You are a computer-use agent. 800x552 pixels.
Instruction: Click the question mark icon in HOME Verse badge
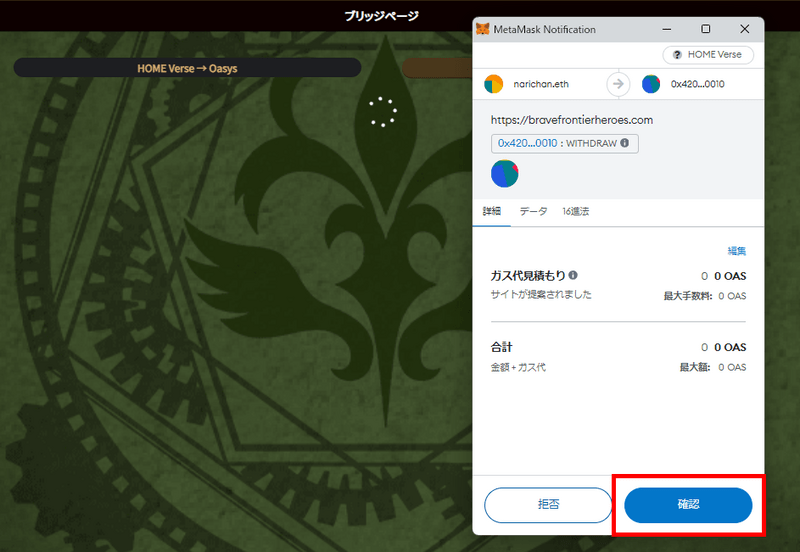coord(678,55)
